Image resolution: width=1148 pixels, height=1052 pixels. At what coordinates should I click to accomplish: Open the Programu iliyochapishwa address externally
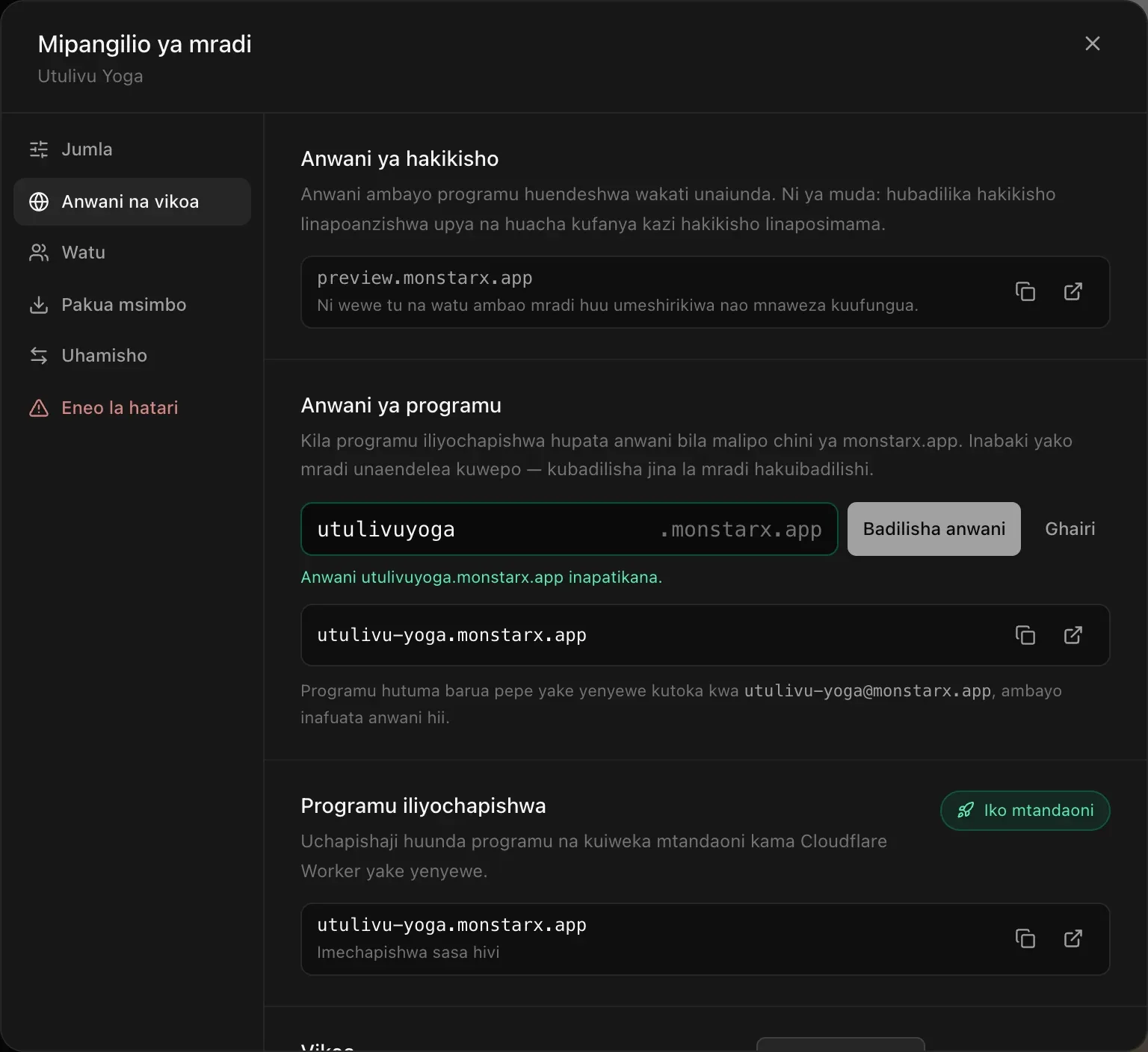[x=1073, y=938]
